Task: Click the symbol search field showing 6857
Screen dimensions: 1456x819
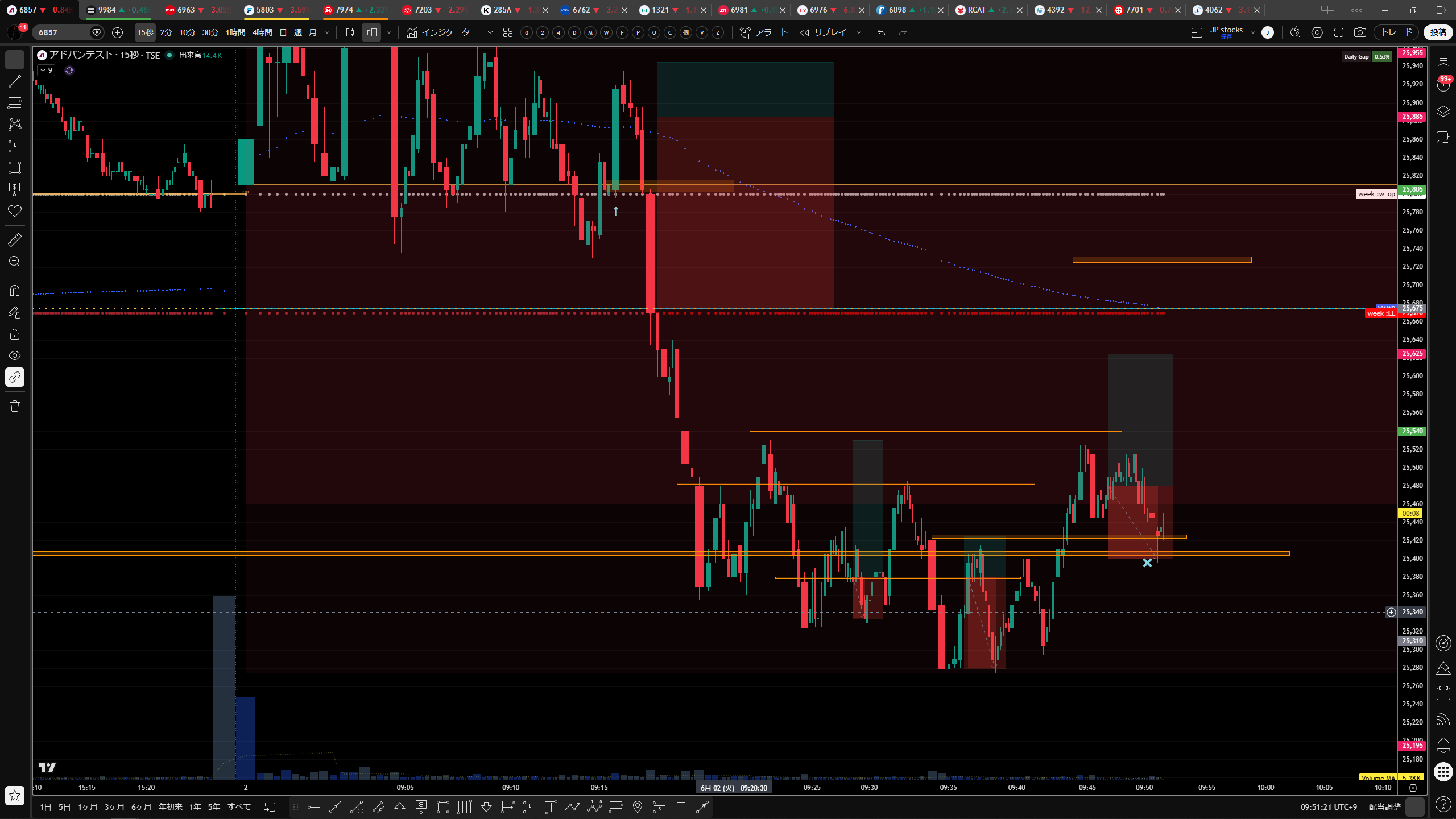Action: point(62,32)
